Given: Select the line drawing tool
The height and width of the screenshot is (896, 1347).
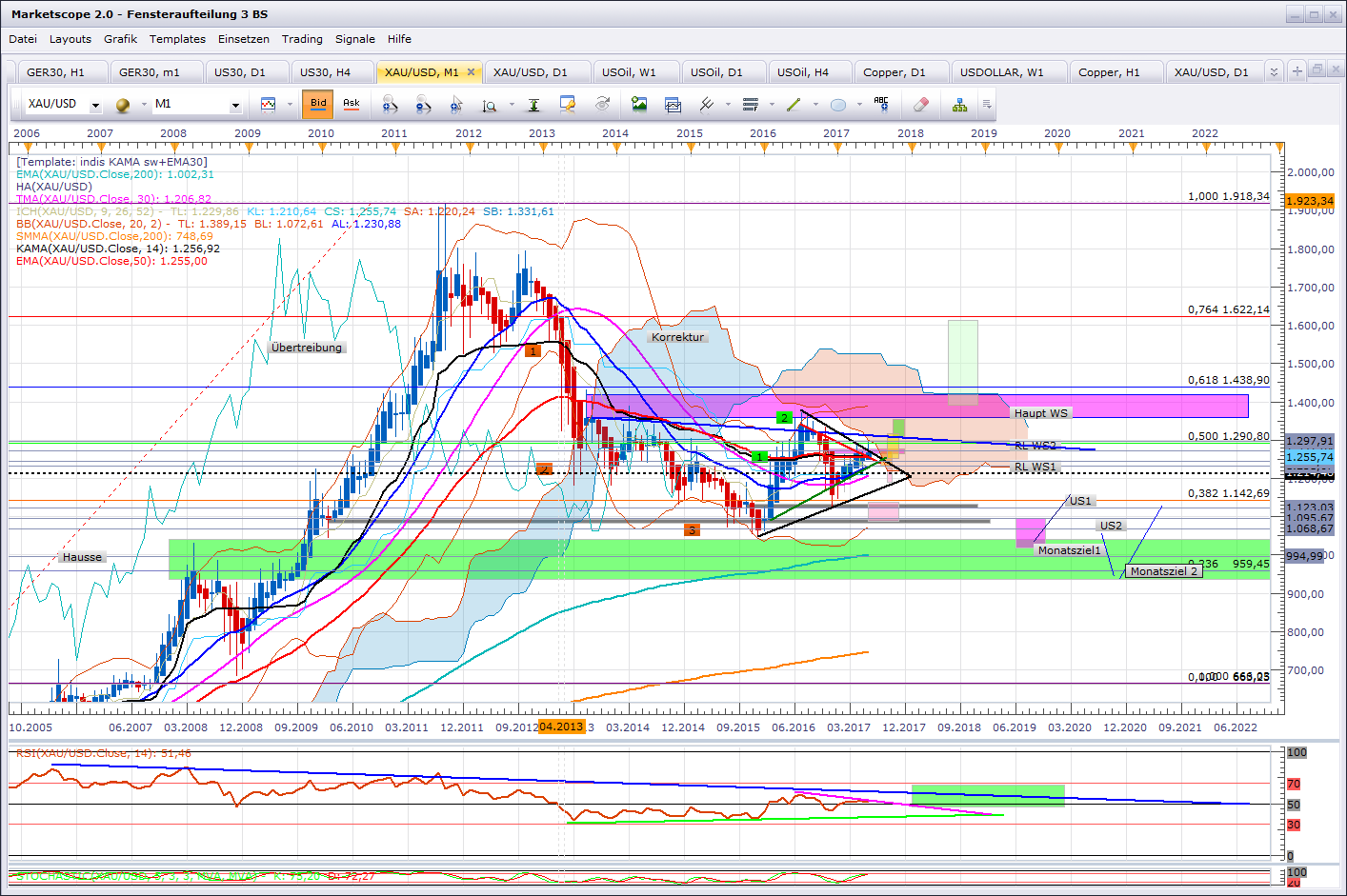Looking at the screenshot, I should click(793, 105).
